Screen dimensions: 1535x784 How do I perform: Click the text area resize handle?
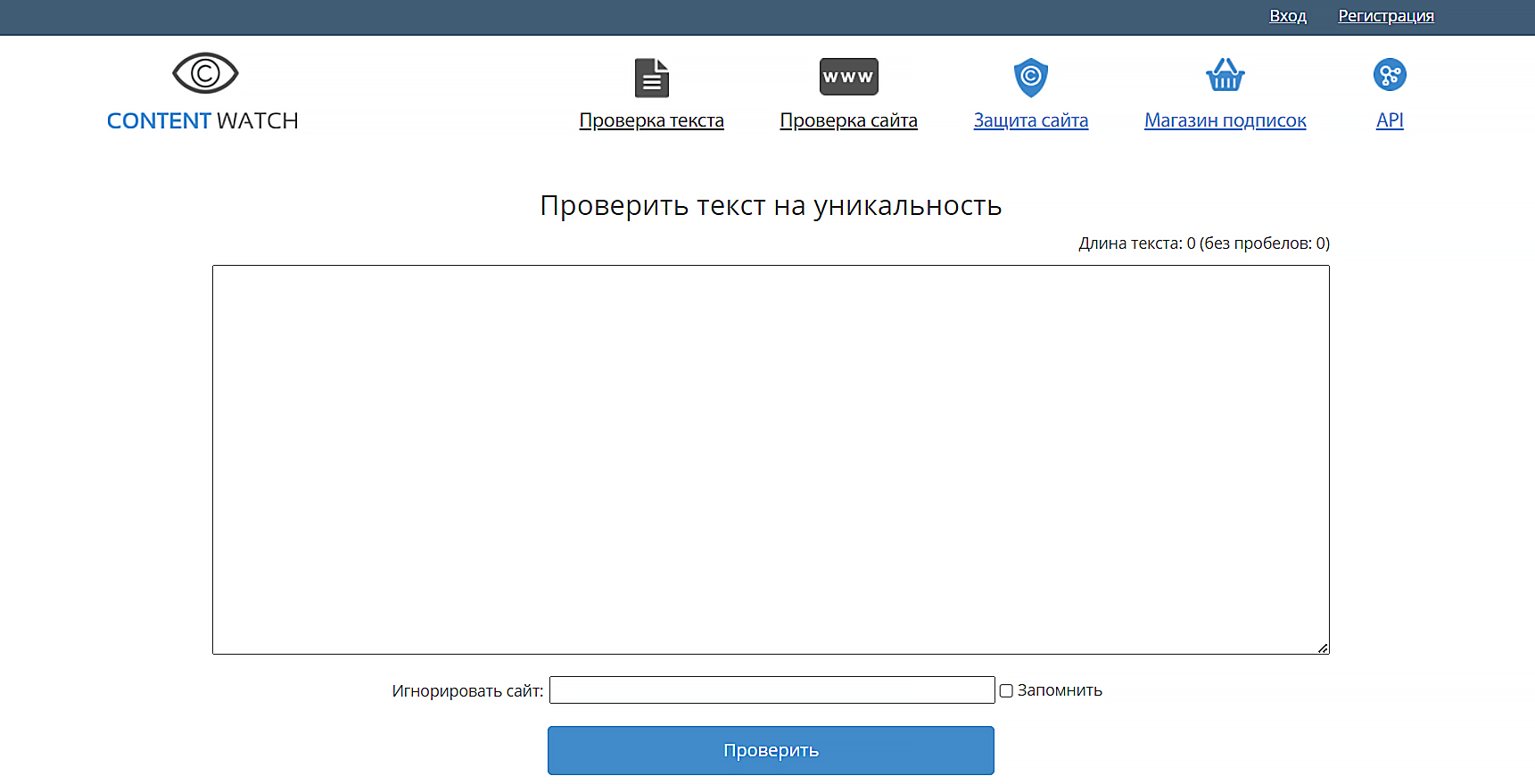(1323, 648)
